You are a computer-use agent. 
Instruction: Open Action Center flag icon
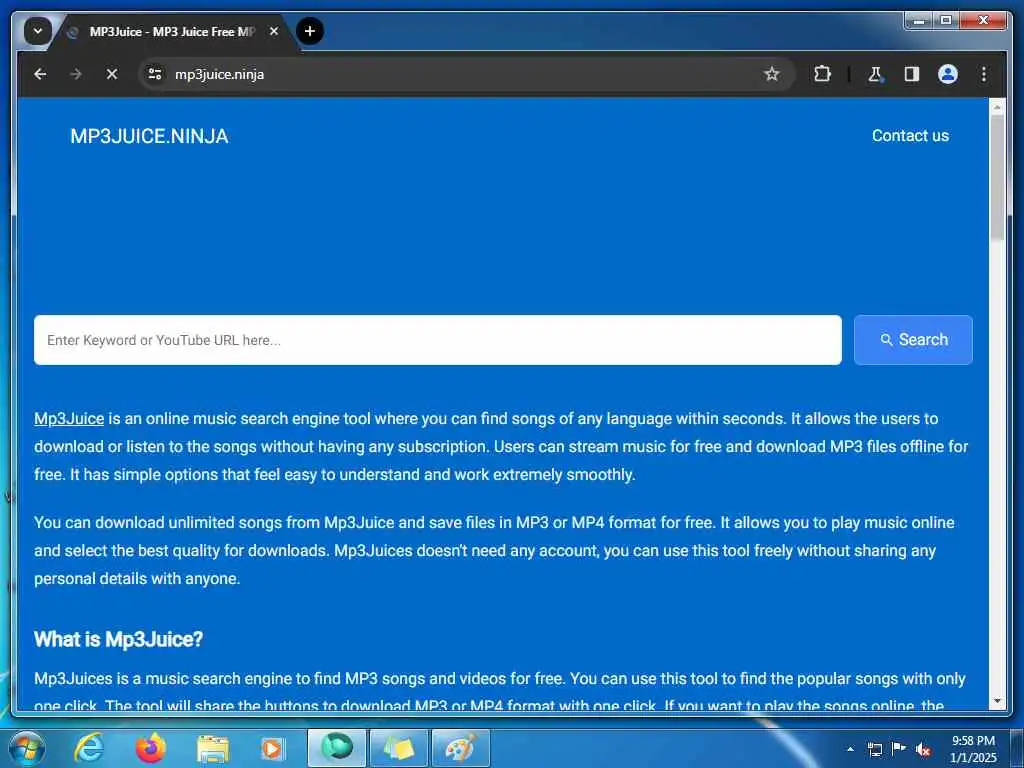pos(899,749)
